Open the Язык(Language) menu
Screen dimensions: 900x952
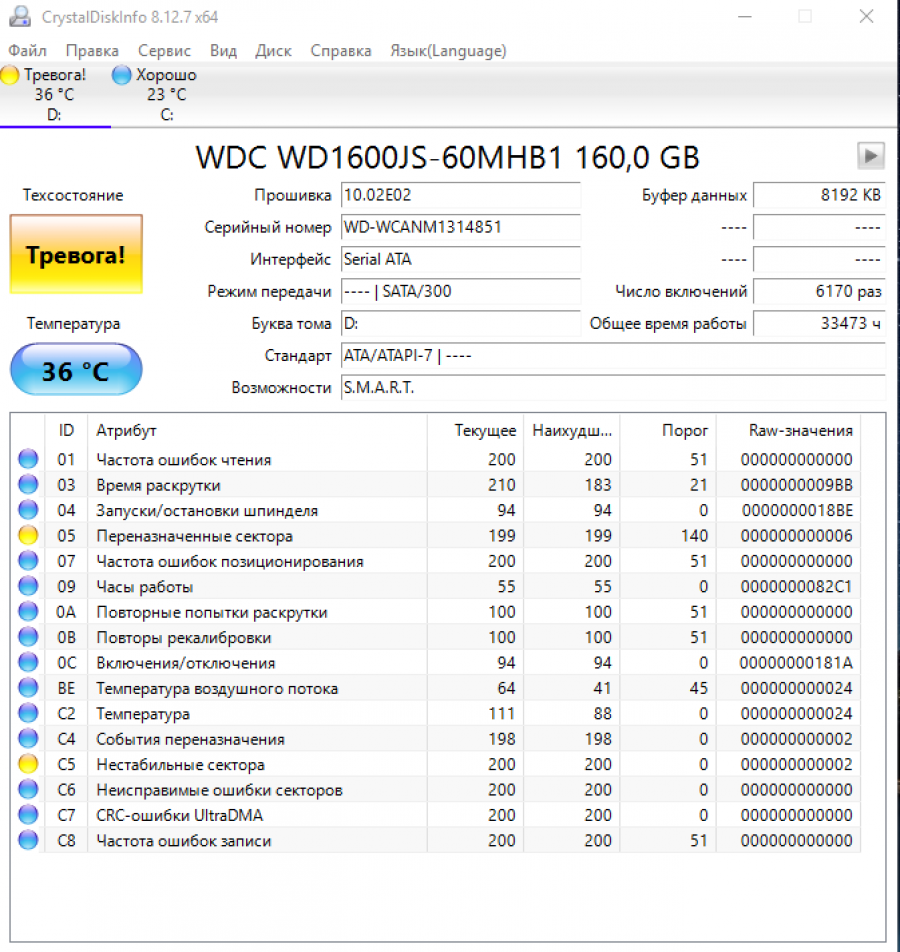[x=447, y=50]
